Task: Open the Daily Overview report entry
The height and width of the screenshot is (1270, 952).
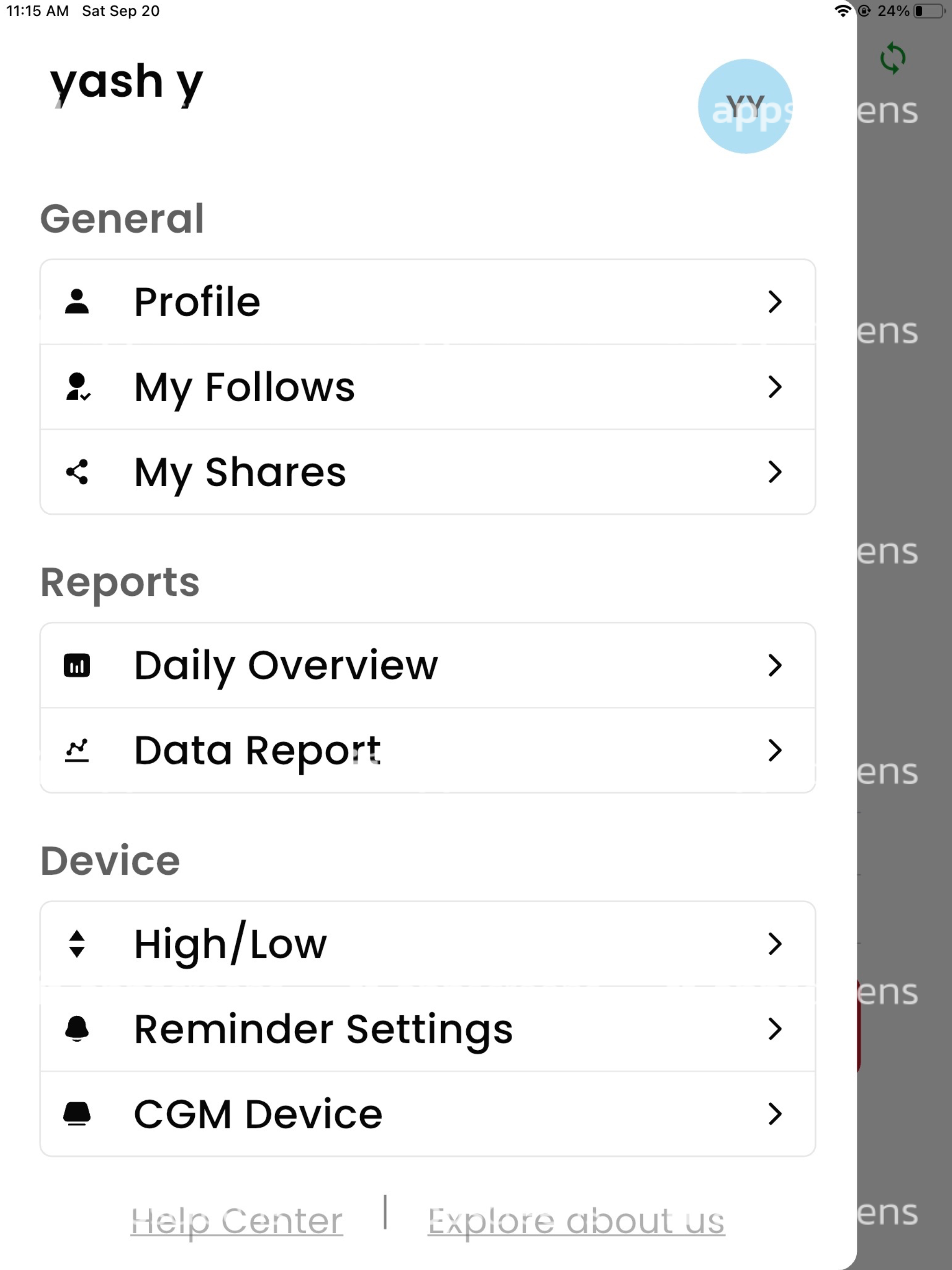Action: (x=428, y=665)
